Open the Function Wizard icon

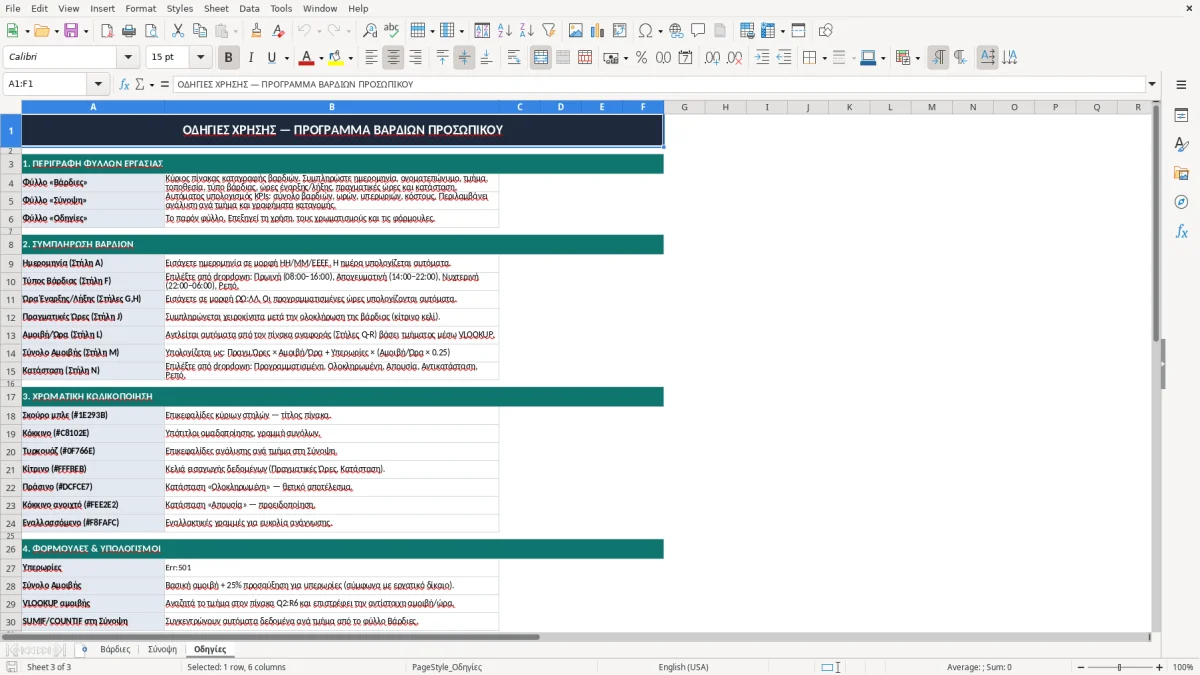click(x=124, y=84)
